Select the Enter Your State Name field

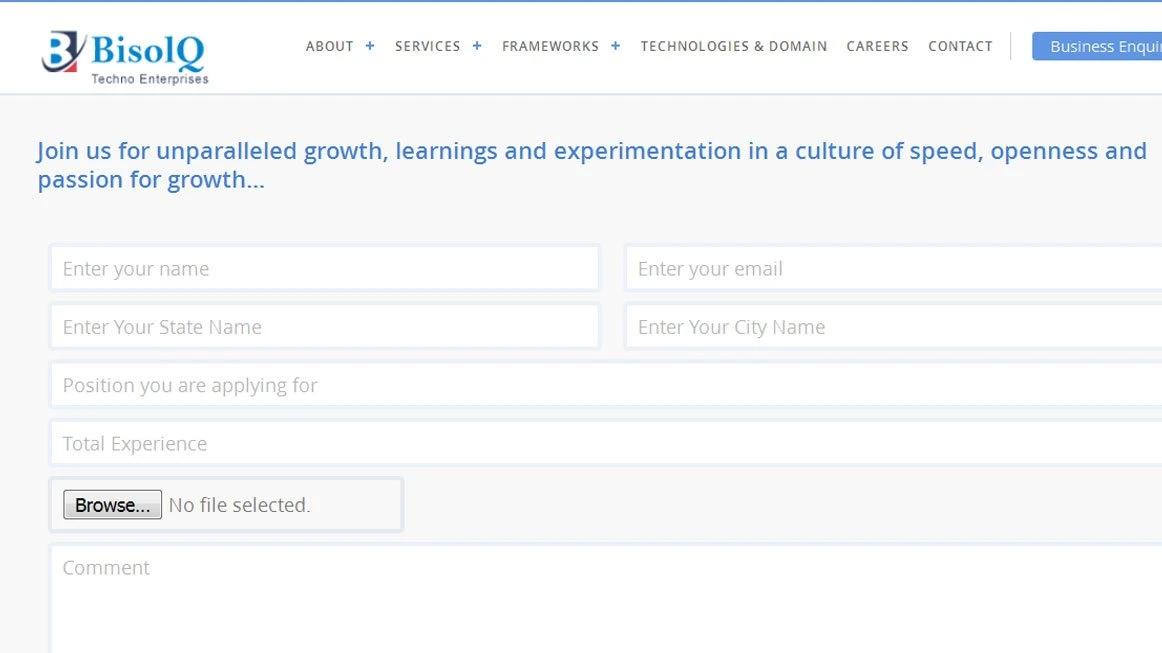tap(324, 327)
